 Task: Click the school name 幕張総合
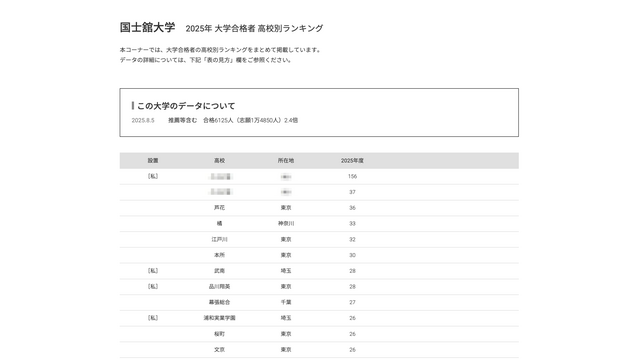click(220, 302)
